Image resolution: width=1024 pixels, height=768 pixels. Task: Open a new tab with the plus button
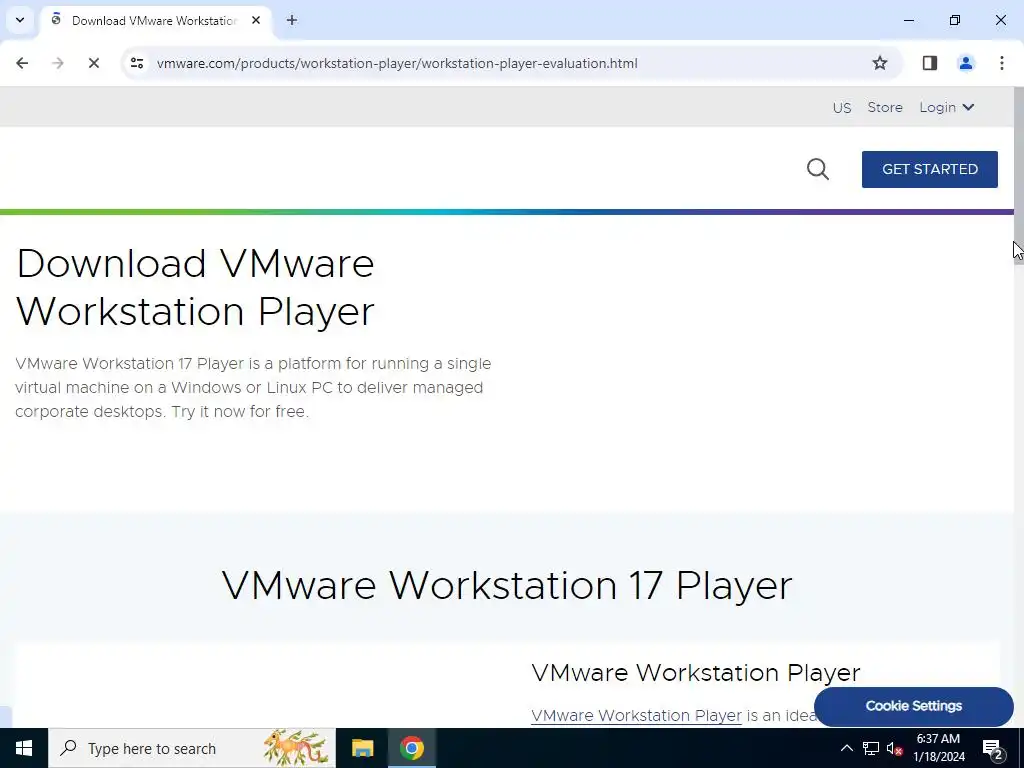[292, 20]
